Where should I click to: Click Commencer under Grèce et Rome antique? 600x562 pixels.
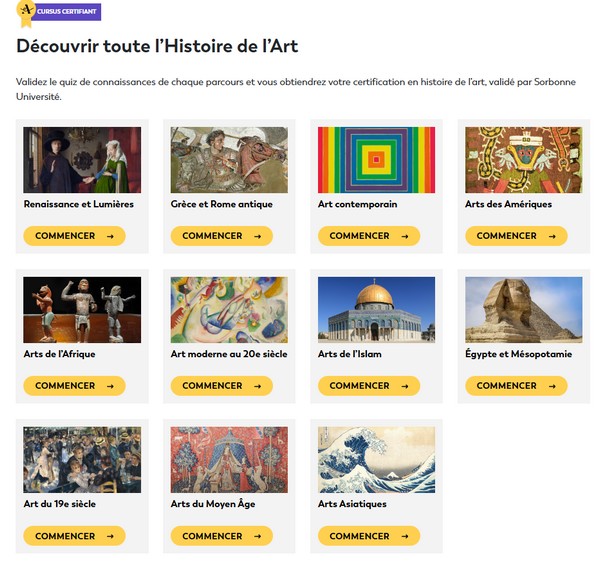point(222,236)
